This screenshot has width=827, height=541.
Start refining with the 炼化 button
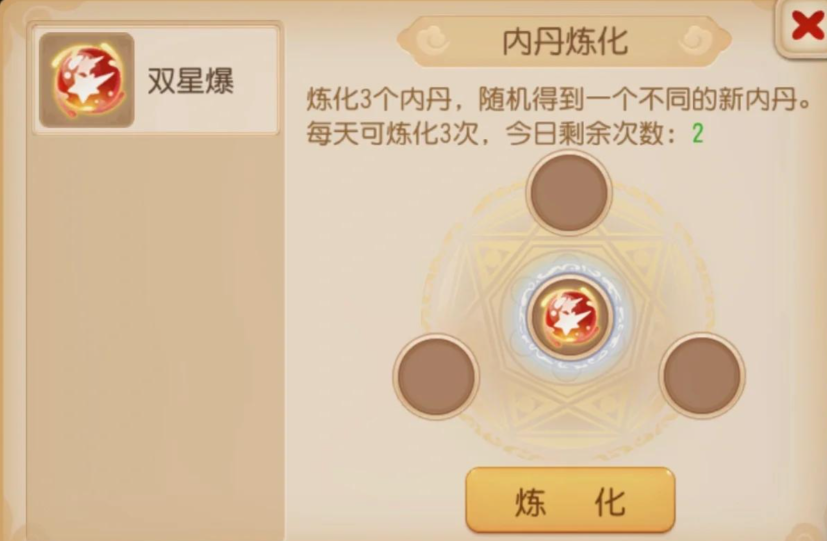pos(570,500)
